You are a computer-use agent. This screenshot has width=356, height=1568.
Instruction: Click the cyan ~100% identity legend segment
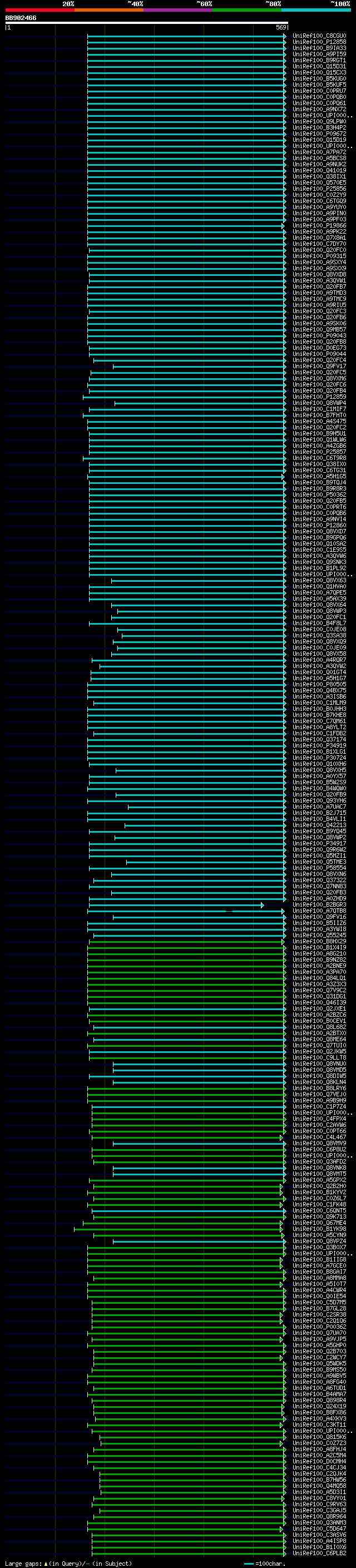tap(316, 10)
